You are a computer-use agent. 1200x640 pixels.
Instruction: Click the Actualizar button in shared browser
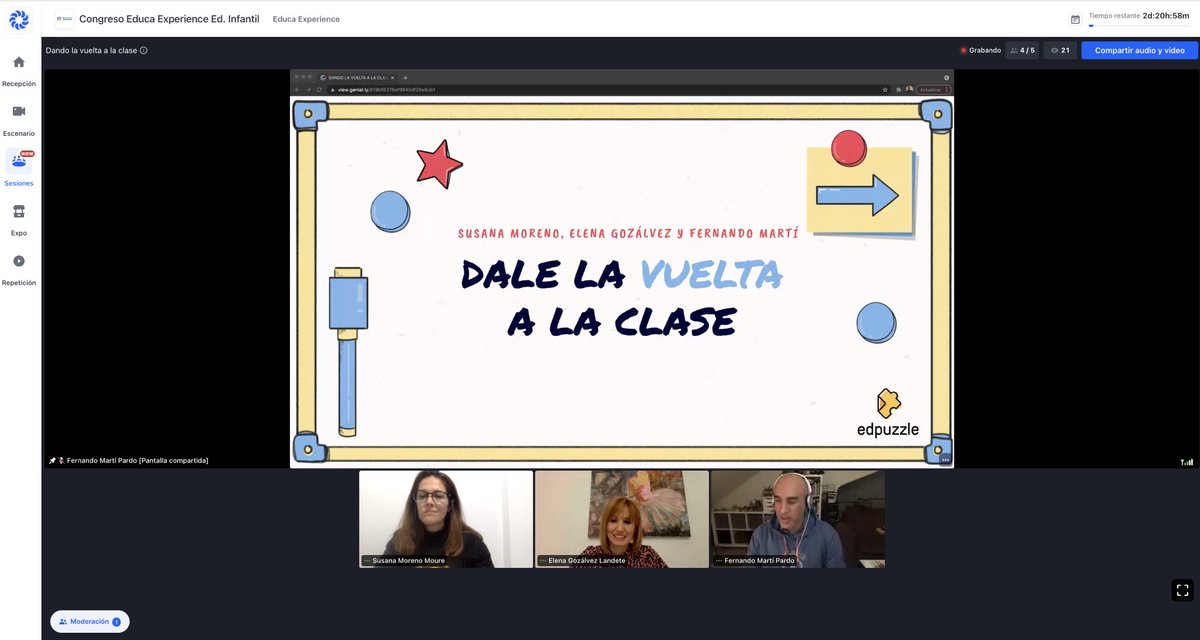coord(931,89)
